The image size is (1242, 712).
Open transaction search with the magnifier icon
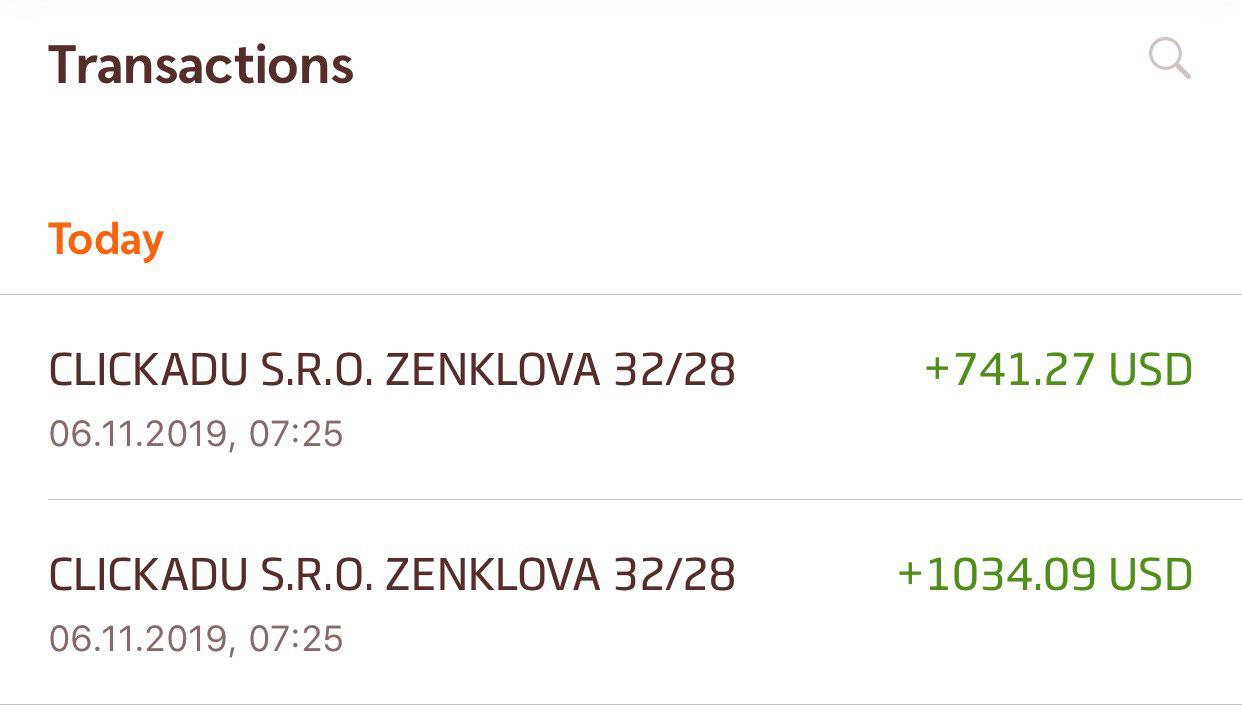click(x=1170, y=58)
